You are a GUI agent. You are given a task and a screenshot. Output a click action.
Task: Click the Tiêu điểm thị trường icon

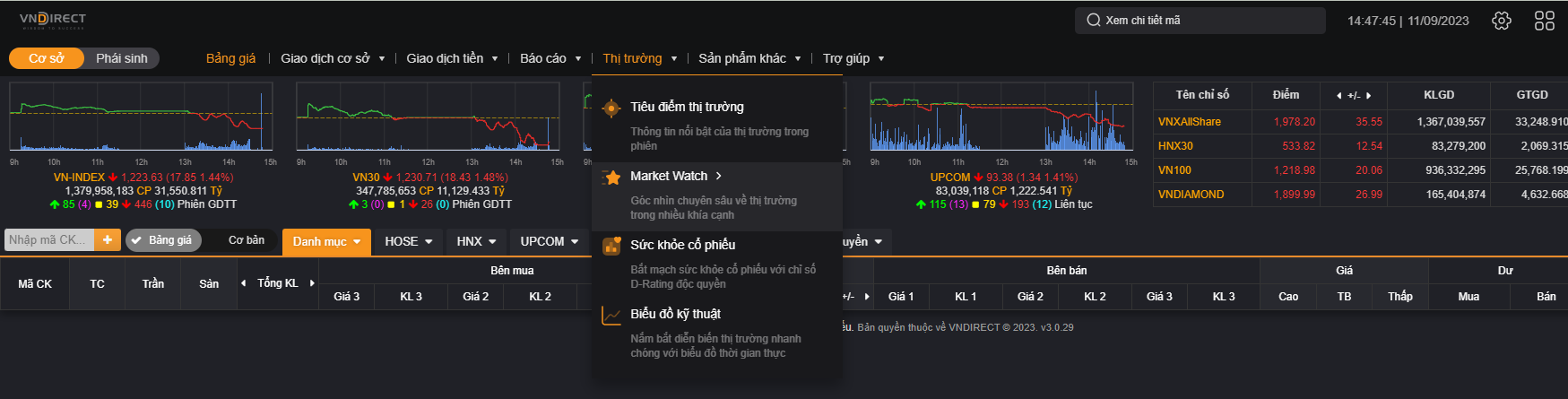point(611,108)
